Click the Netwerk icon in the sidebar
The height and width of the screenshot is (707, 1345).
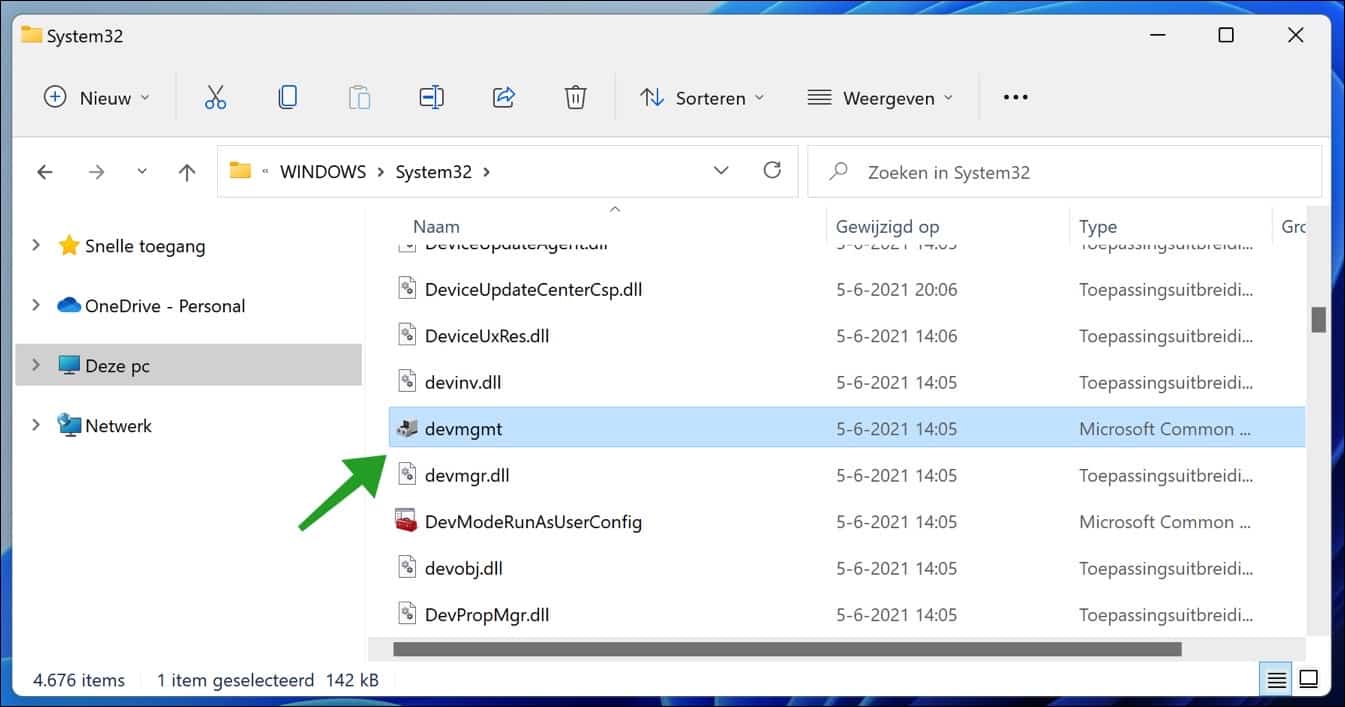(69, 425)
